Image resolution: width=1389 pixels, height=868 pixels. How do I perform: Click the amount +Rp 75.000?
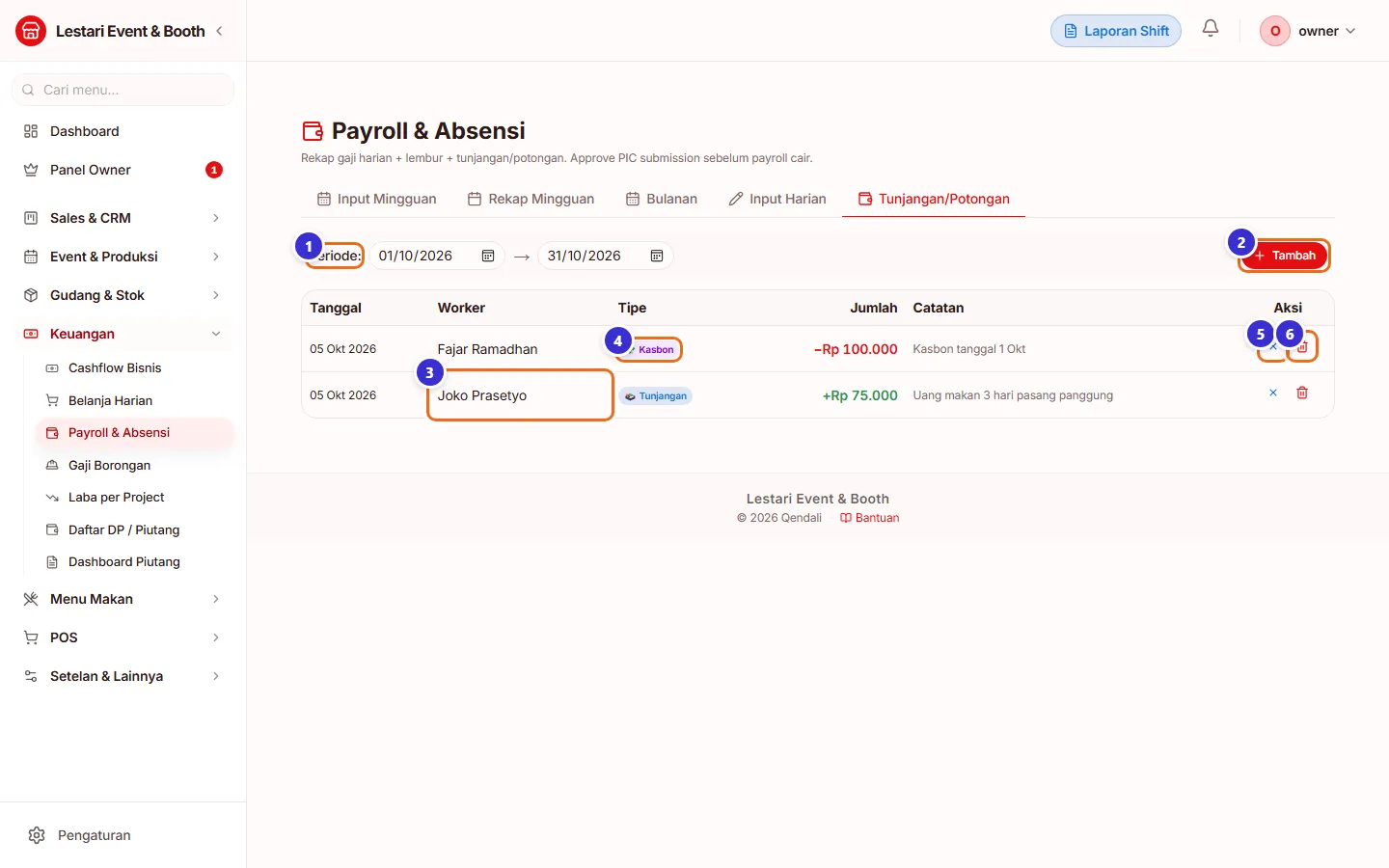tap(860, 395)
